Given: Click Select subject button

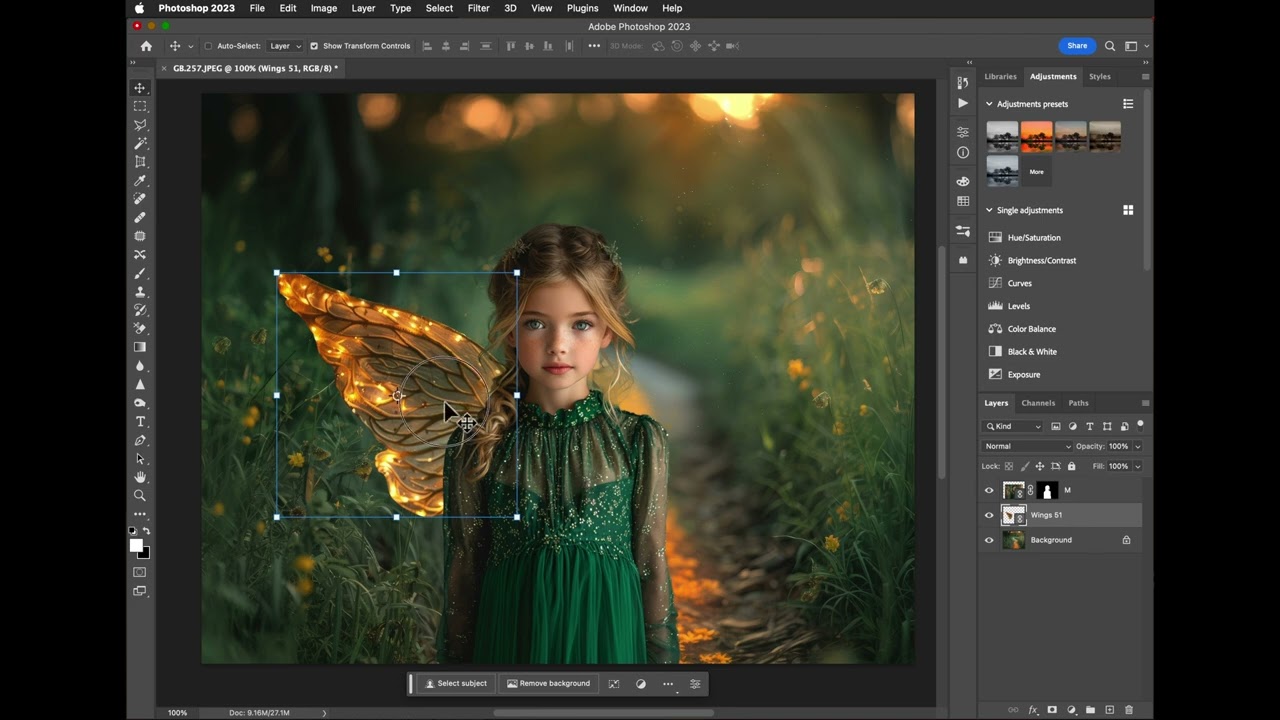Looking at the screenshot, I should (x=456, y=684).
